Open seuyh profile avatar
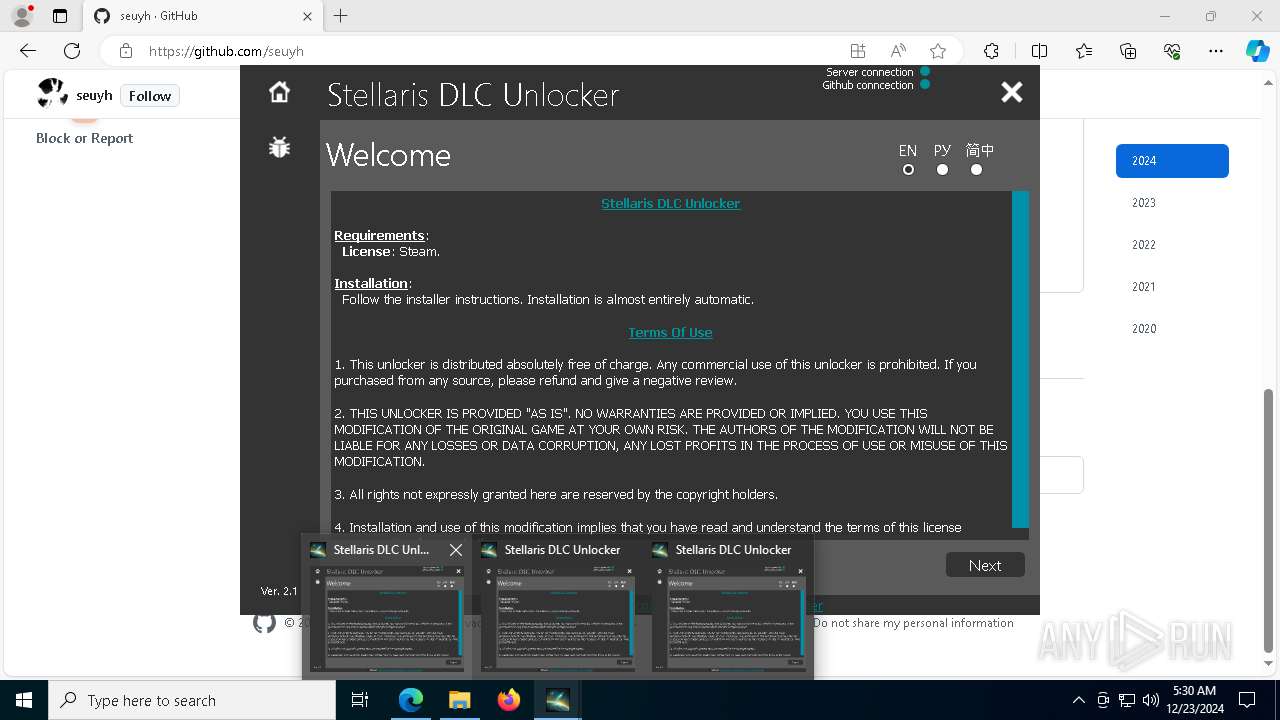Screen dimensions: 1280x720 pos(53,94)
